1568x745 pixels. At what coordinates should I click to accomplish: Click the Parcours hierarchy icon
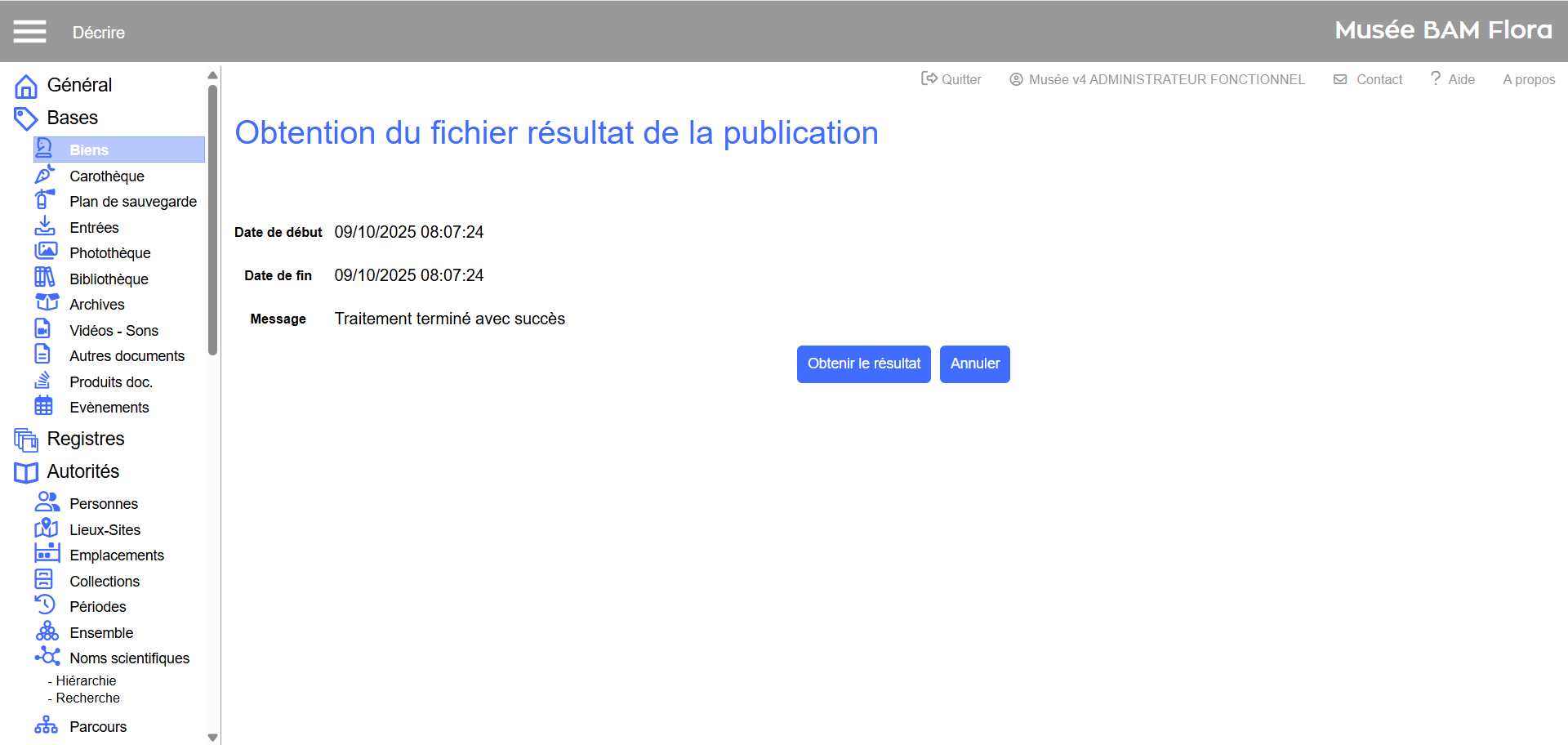tap(47, 725)
